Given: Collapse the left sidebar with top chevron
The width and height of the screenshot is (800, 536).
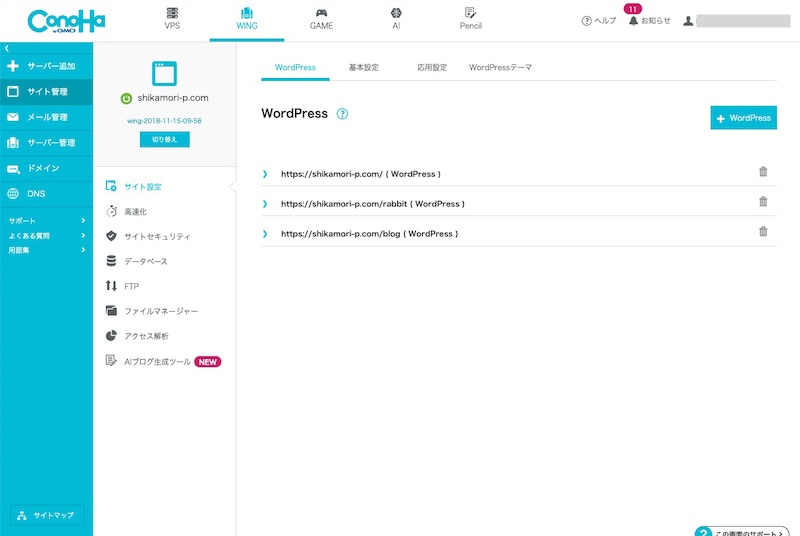Looking at the screenshot, I should point(7,47).
